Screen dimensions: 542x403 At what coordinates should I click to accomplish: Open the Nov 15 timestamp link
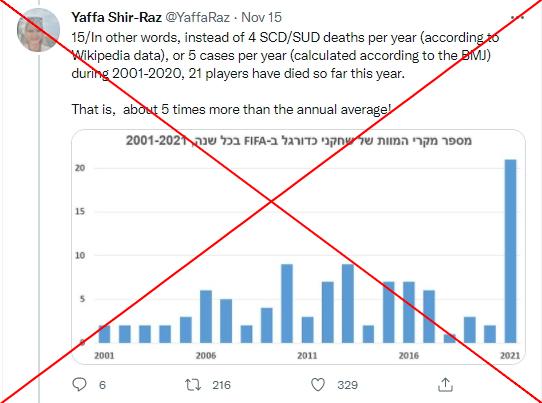tap(261, 17)
